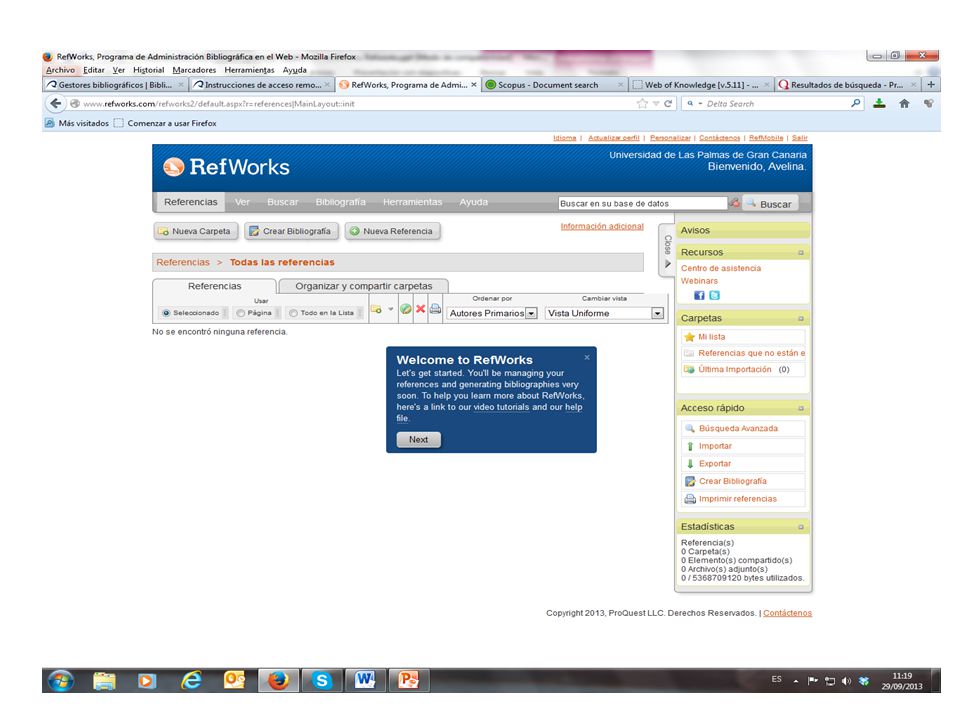Click the red X delete references icon

[421, 309]
